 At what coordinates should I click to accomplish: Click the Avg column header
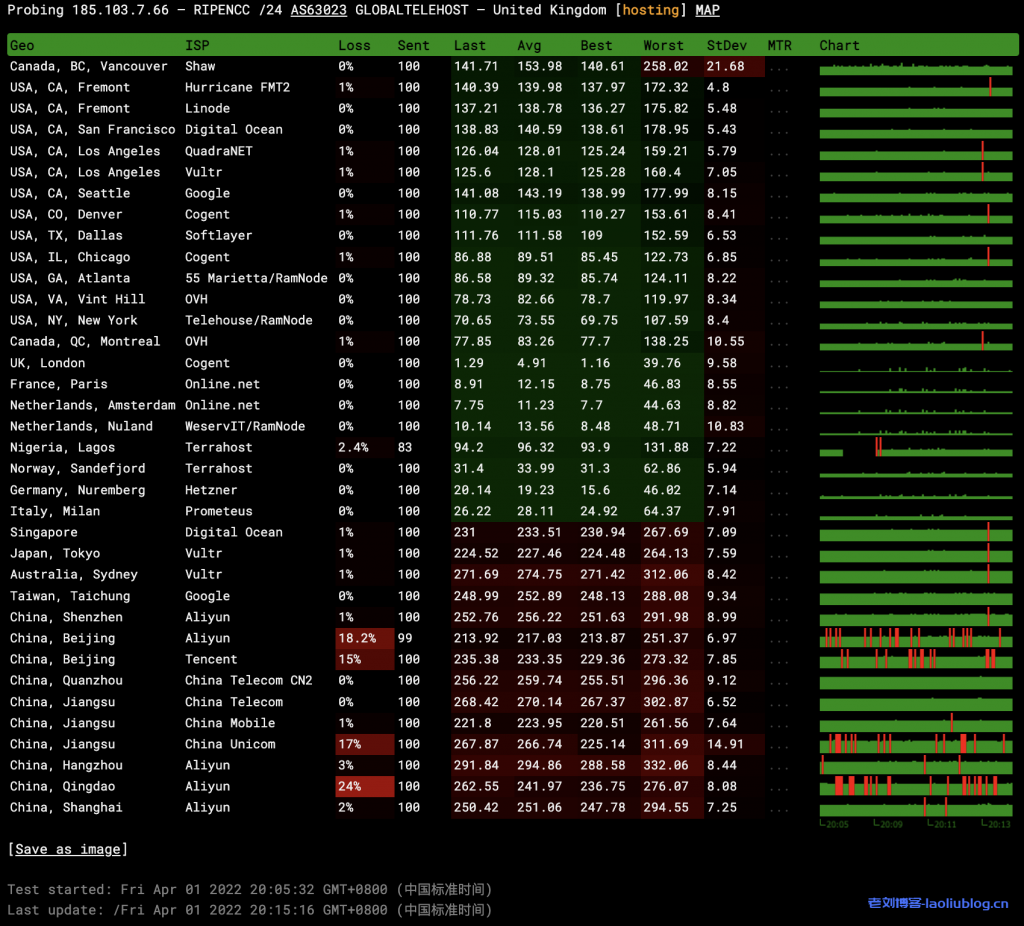point(529,45)
